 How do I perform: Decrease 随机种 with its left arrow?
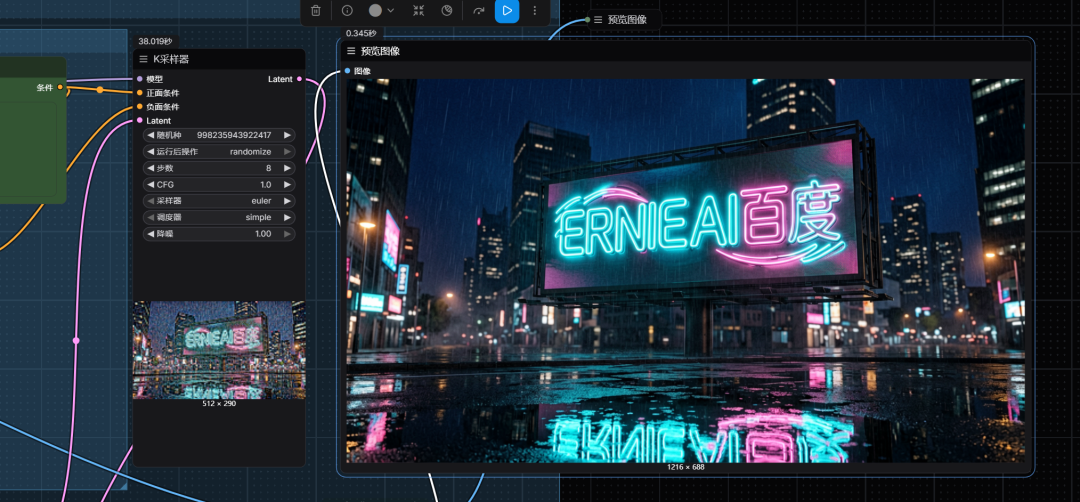150,135
